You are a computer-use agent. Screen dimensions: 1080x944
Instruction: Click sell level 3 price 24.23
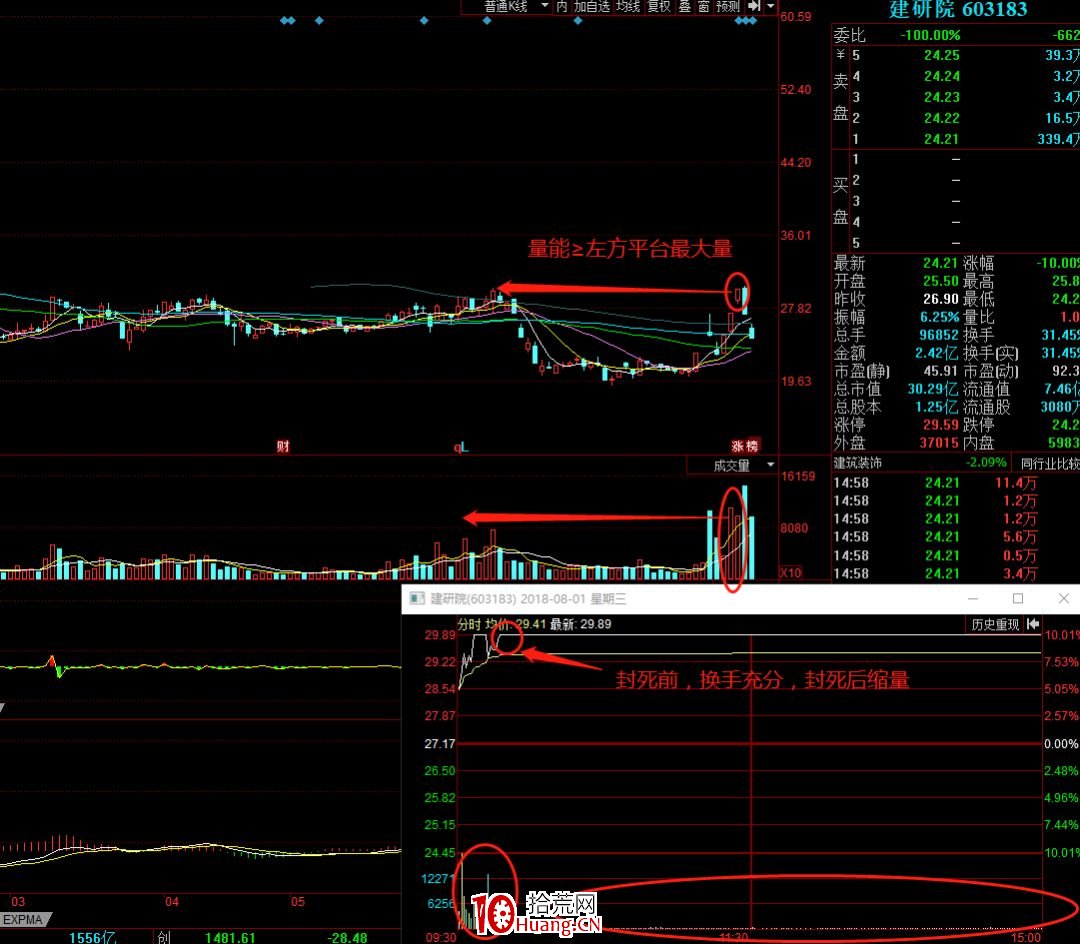coord(942,97)
